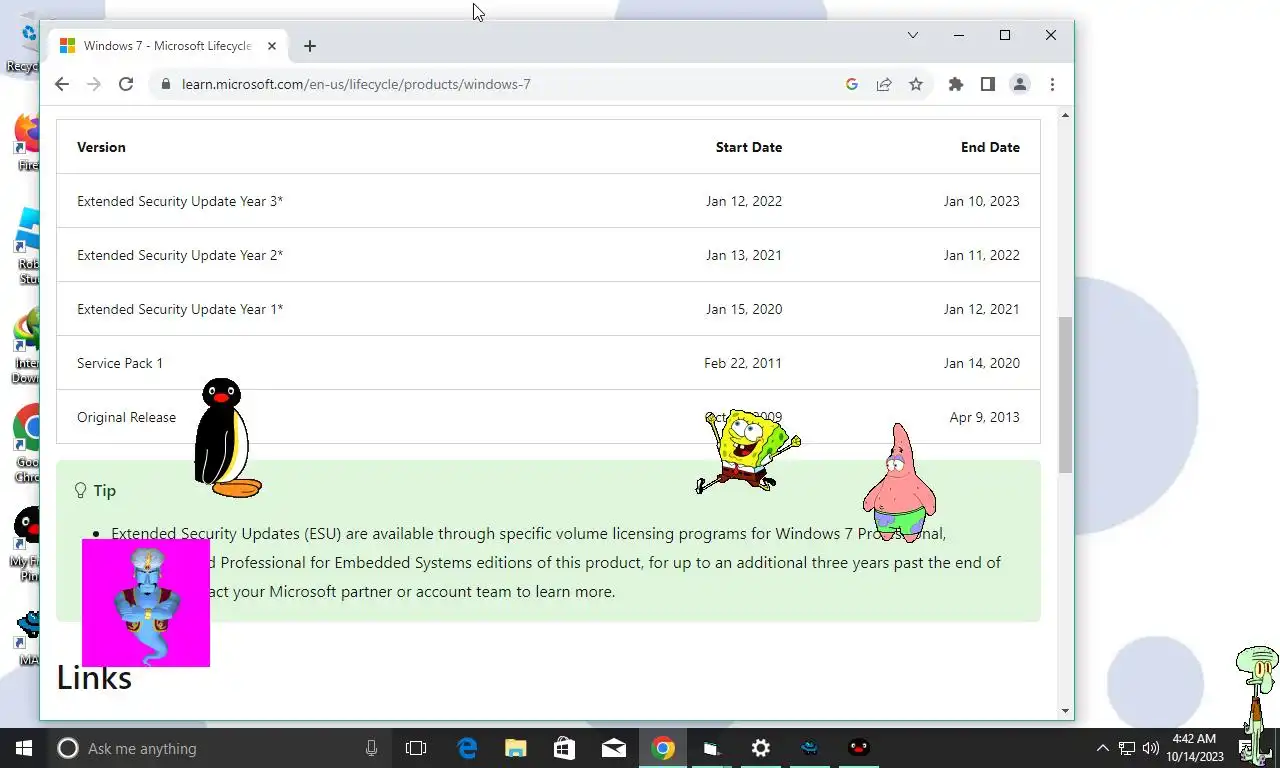Open the Windows Start menu
This screenshot has width=1280, height=768.
(23, 748)
